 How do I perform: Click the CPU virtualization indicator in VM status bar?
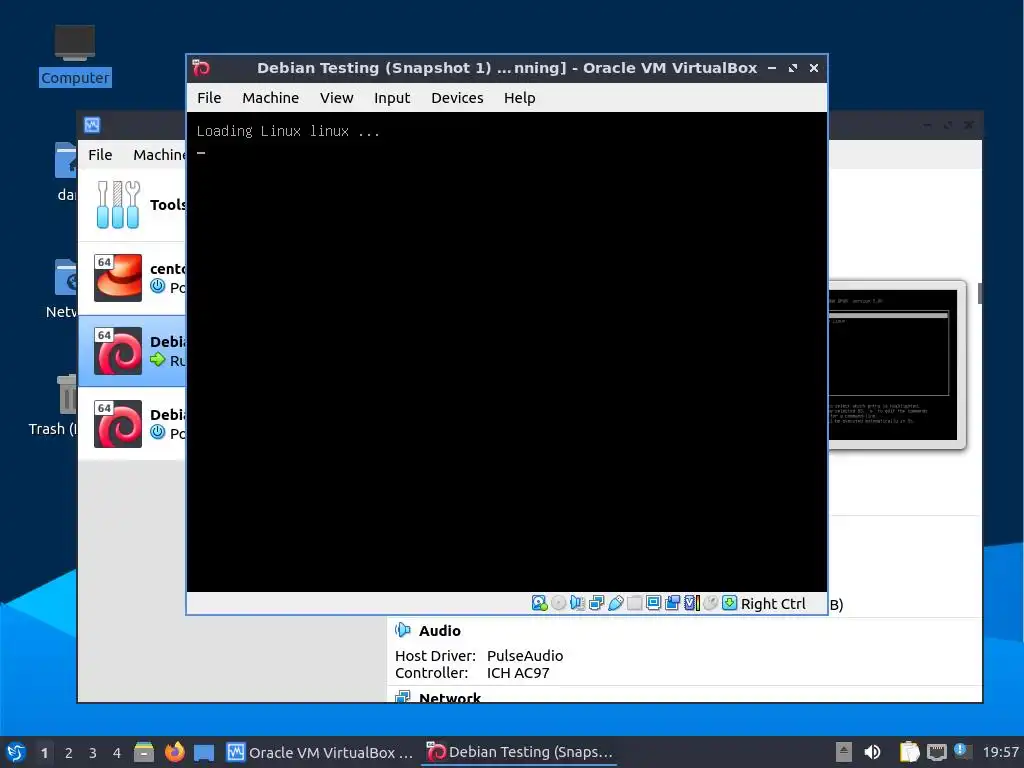[692, 603]
